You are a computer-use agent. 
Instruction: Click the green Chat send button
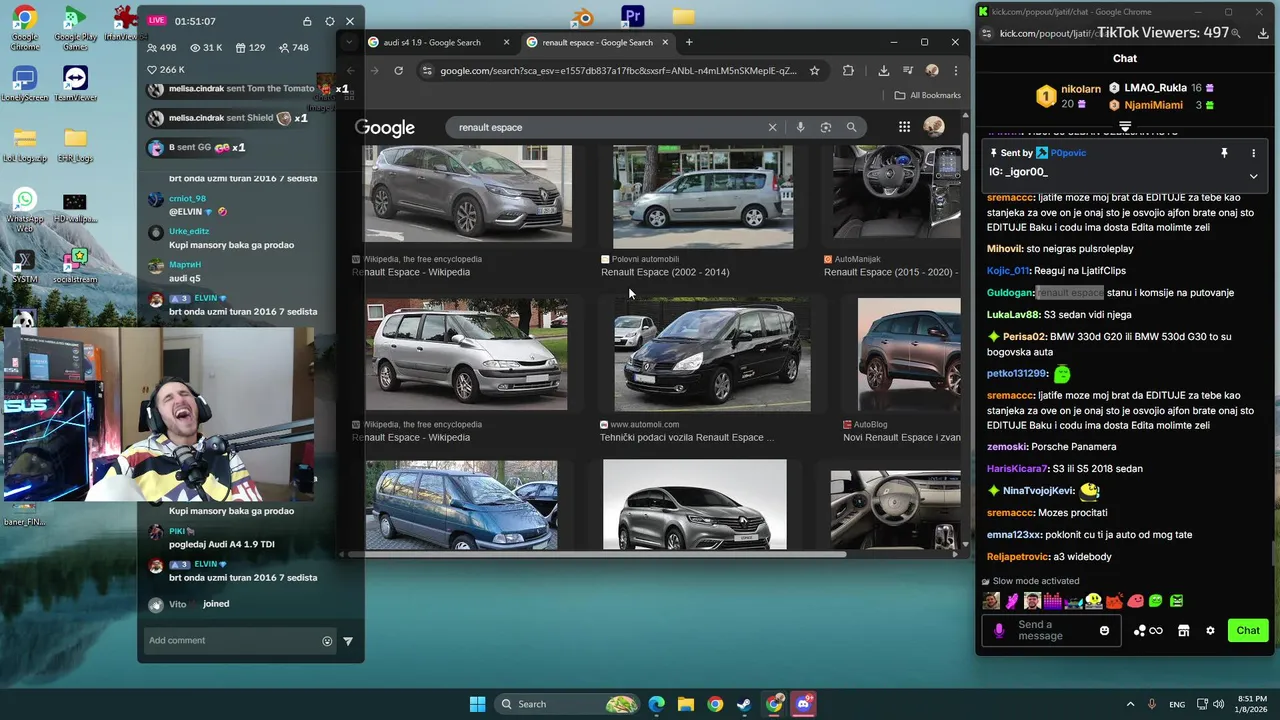1248,631
